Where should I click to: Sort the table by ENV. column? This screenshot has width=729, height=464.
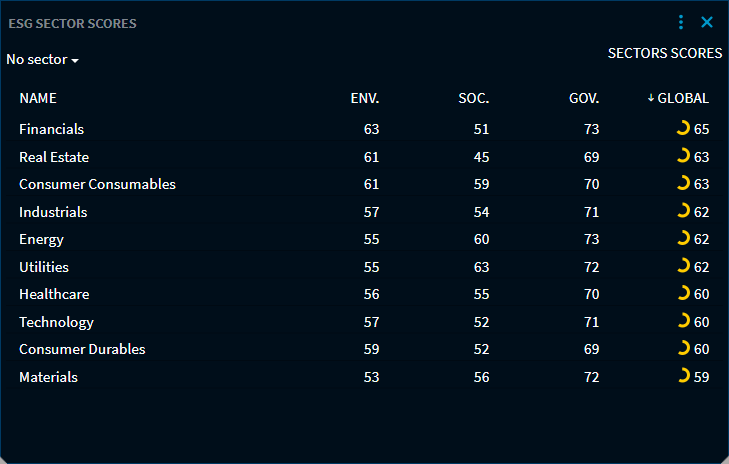tap(364, 98)
